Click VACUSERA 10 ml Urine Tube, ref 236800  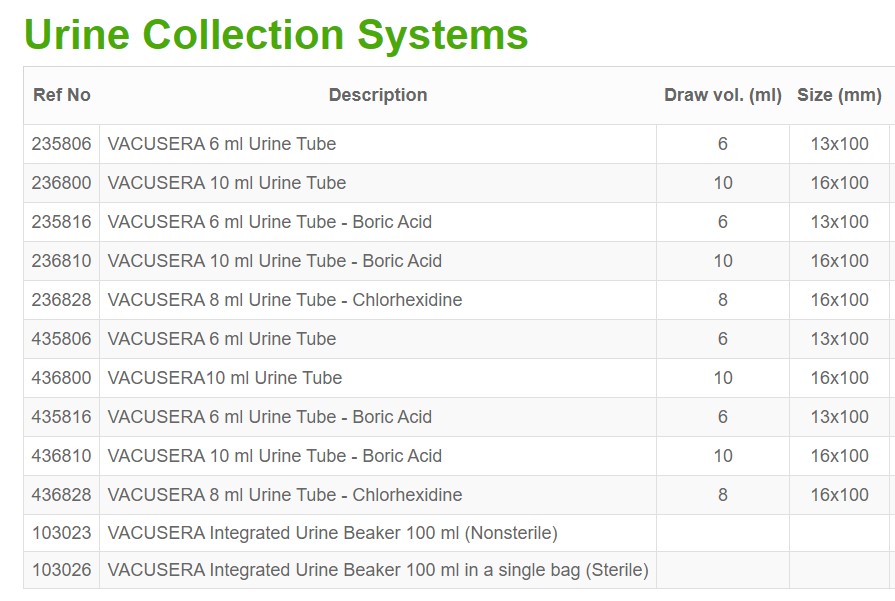pyautogui.click(x=227, y=183)
